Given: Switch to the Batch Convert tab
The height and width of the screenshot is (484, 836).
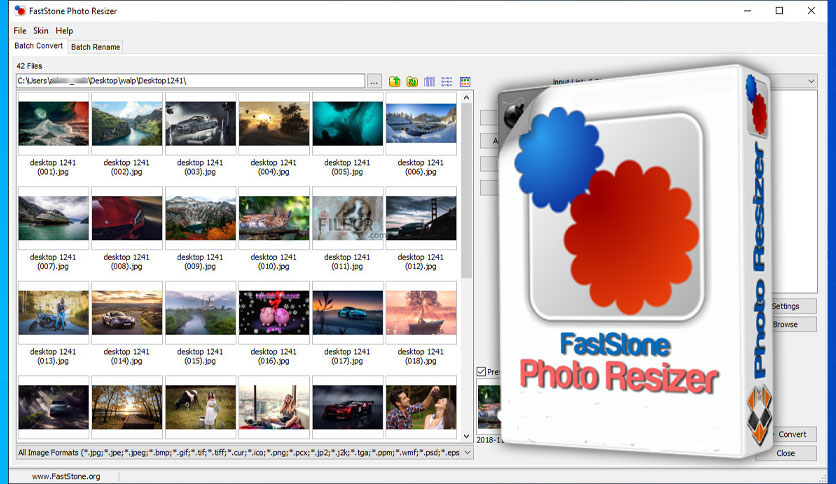Looking at the screenshot, I should coord(38,46).
